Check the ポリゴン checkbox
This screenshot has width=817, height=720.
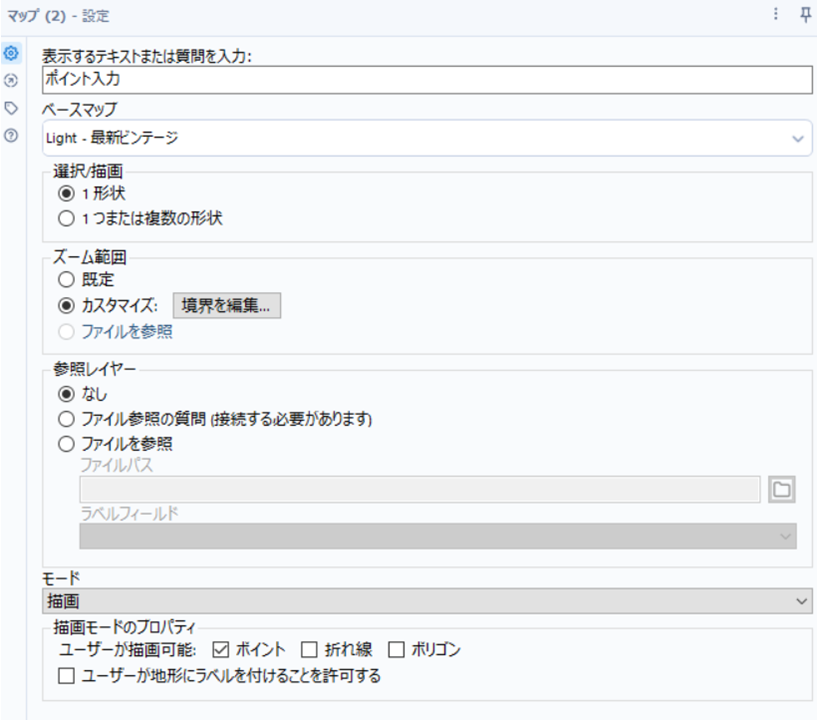396,650
